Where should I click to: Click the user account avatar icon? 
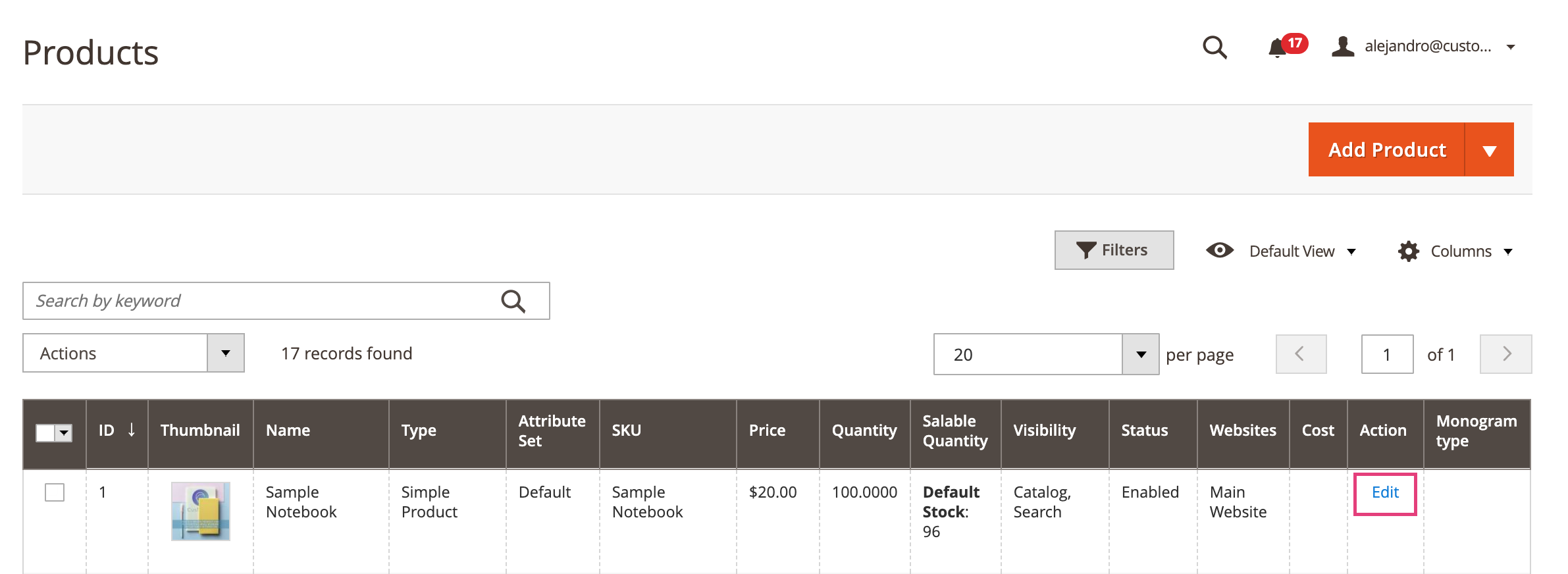[x=1342, y=47]
